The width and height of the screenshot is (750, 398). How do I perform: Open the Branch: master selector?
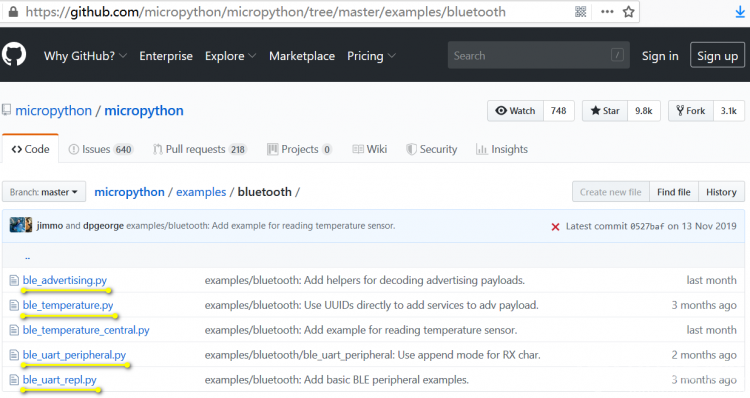(x=44, y=192)
